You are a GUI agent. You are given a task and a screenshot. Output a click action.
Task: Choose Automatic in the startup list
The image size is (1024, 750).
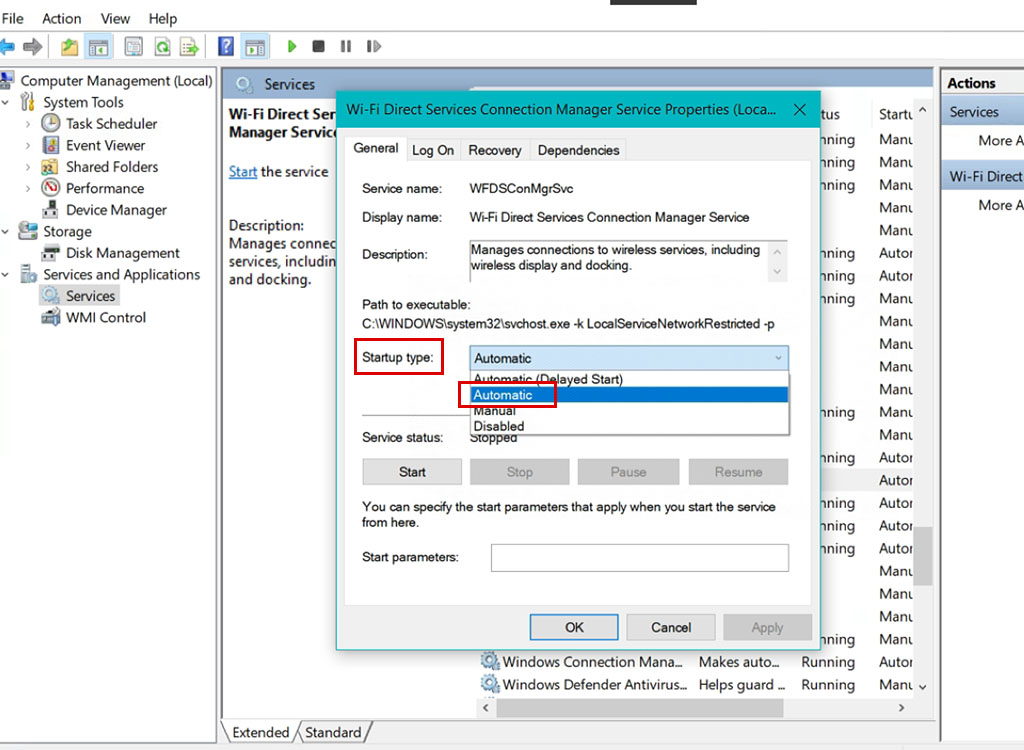(x=629, y=395)
